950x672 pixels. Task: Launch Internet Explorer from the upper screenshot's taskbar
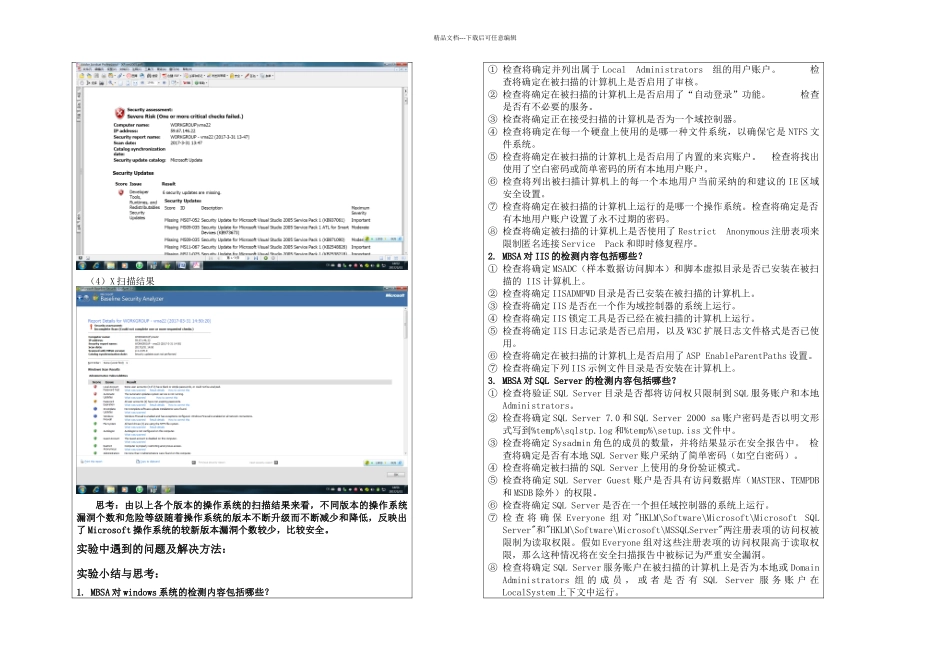click(96, 265)
